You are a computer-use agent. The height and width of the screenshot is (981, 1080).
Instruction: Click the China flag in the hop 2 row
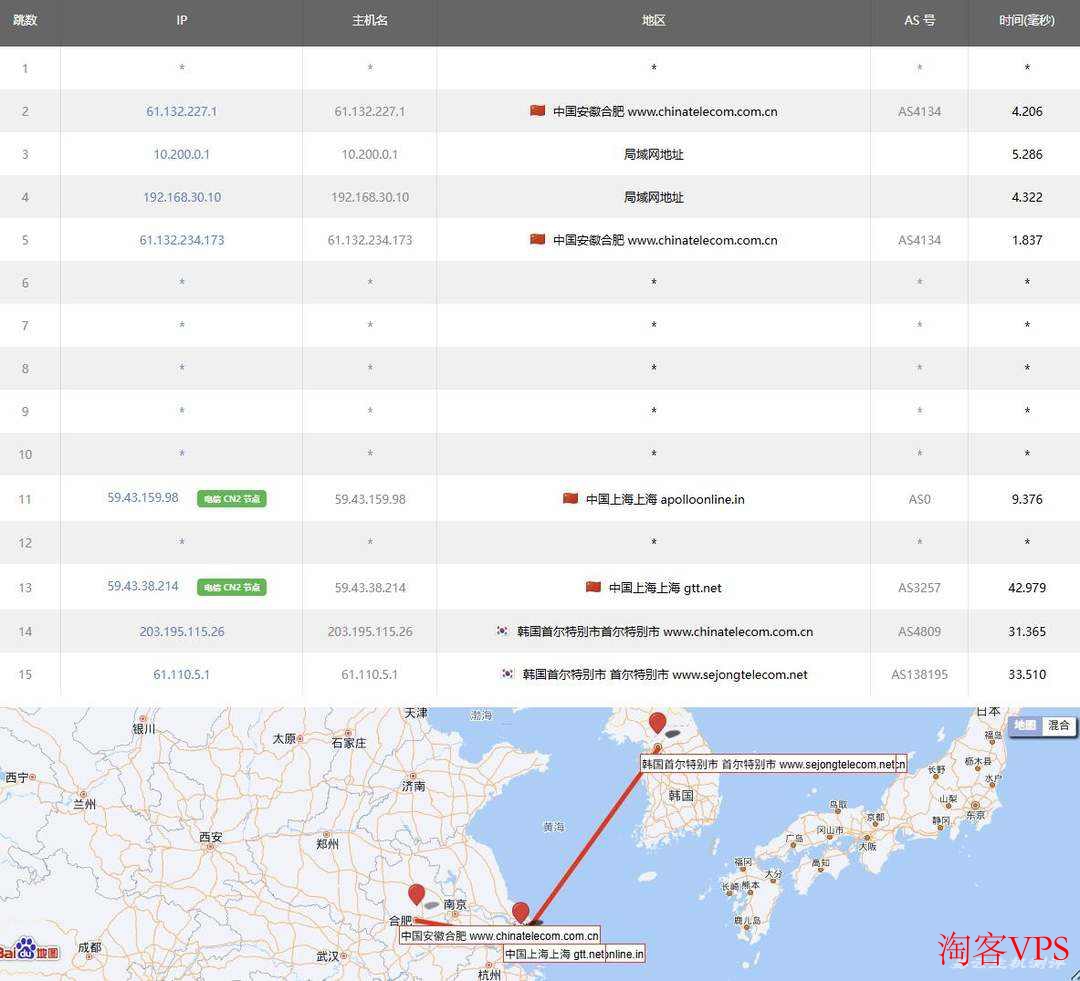(537, 110)
